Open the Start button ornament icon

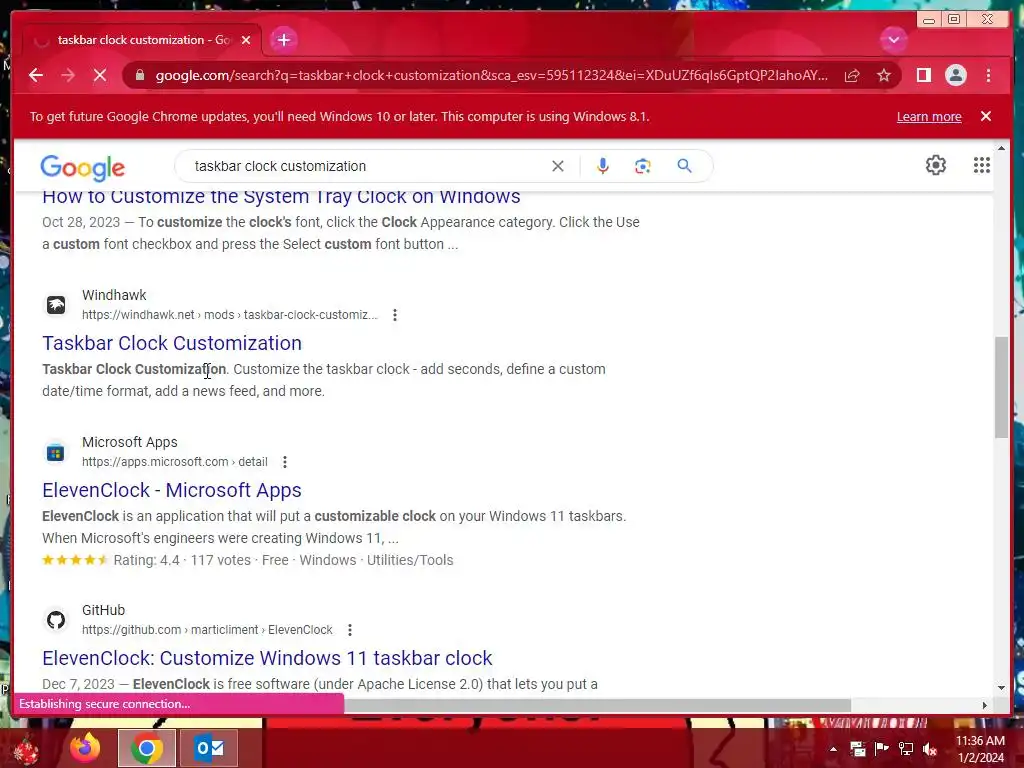(x=26, y=750)
